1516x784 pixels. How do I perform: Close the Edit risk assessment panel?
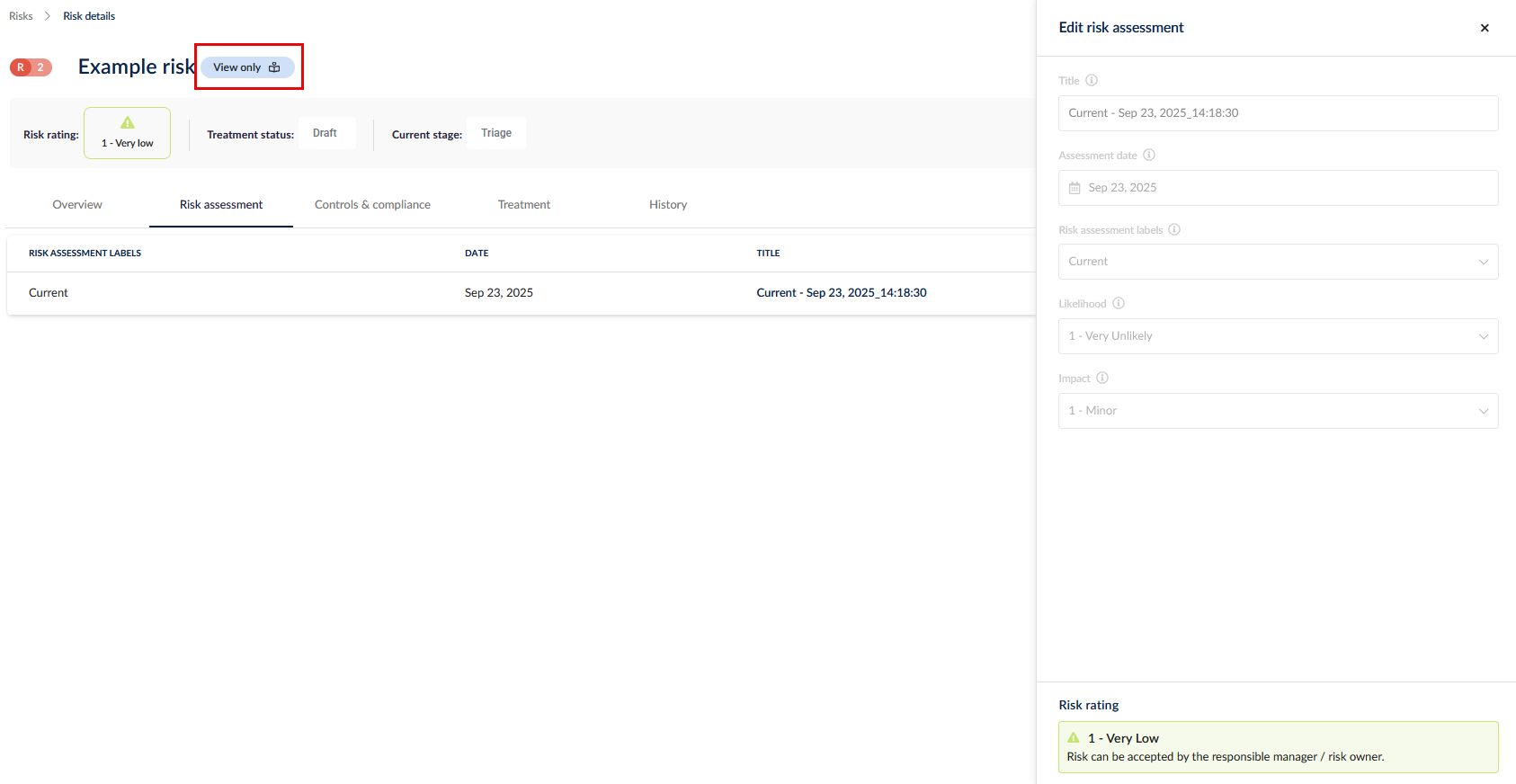pyautogui.click(x=1485, y=28)
